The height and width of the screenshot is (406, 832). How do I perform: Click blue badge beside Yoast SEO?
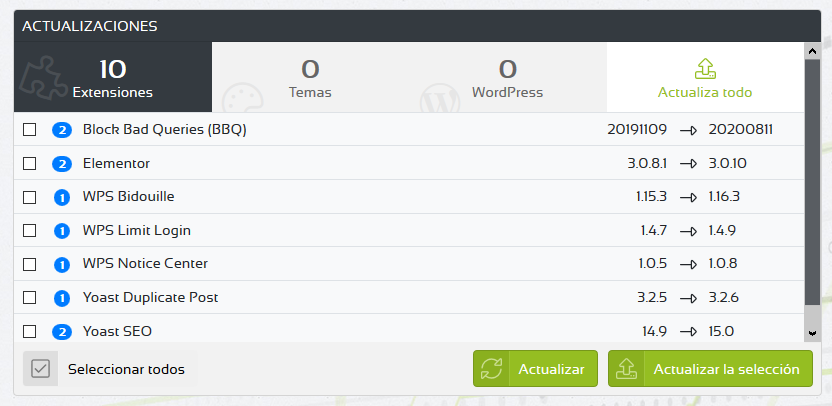click(62, 332)
